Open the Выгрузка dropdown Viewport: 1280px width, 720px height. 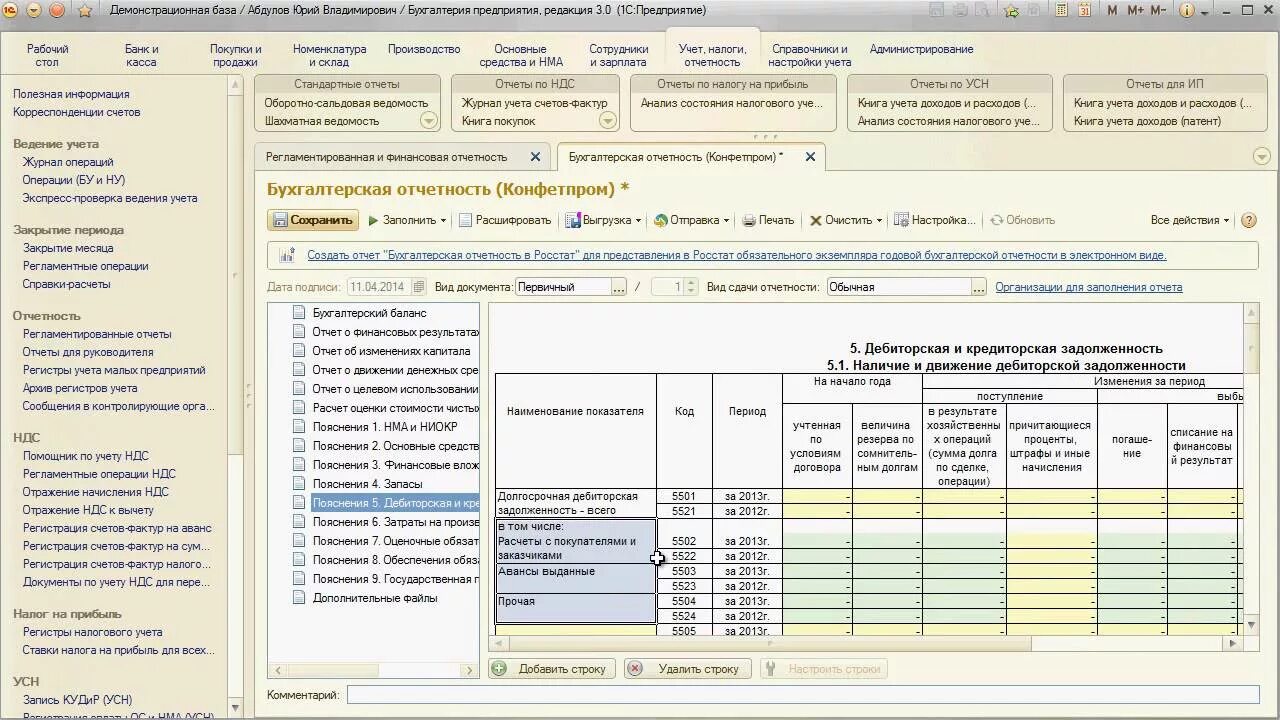[x=603, y=220]
